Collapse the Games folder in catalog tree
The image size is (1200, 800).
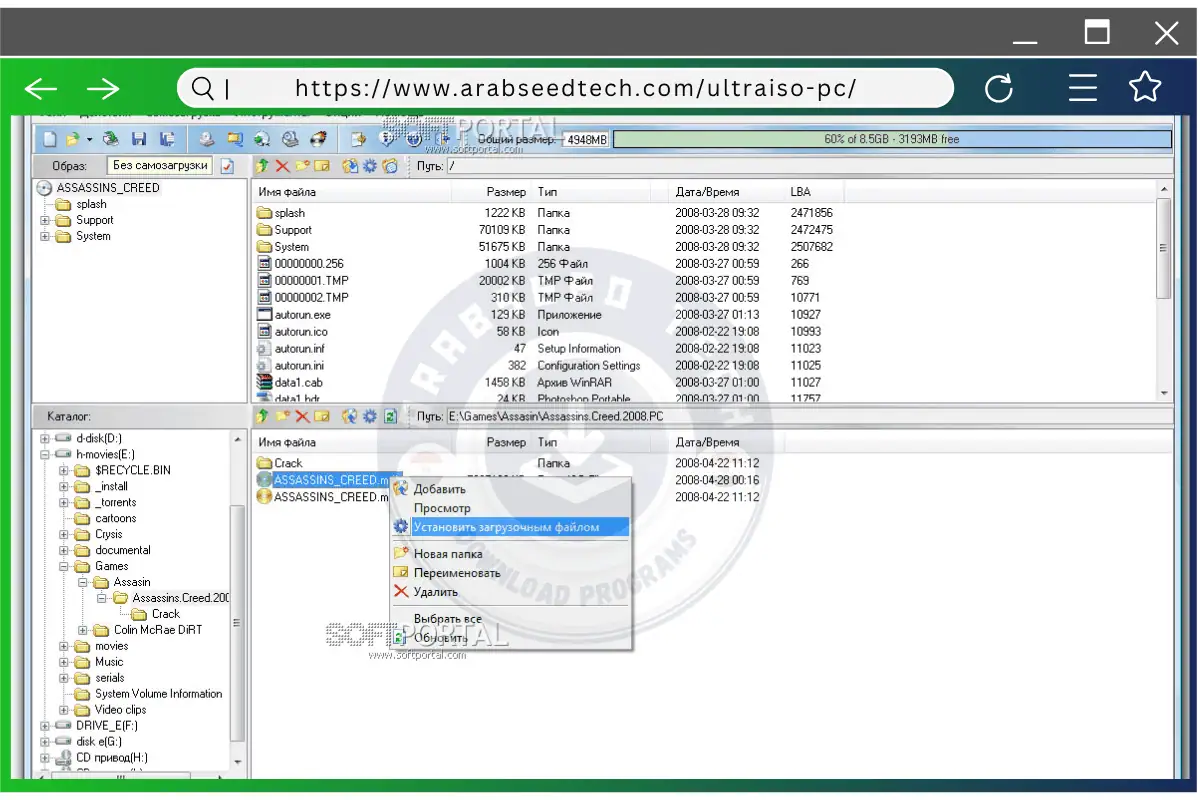coord(65,566)
